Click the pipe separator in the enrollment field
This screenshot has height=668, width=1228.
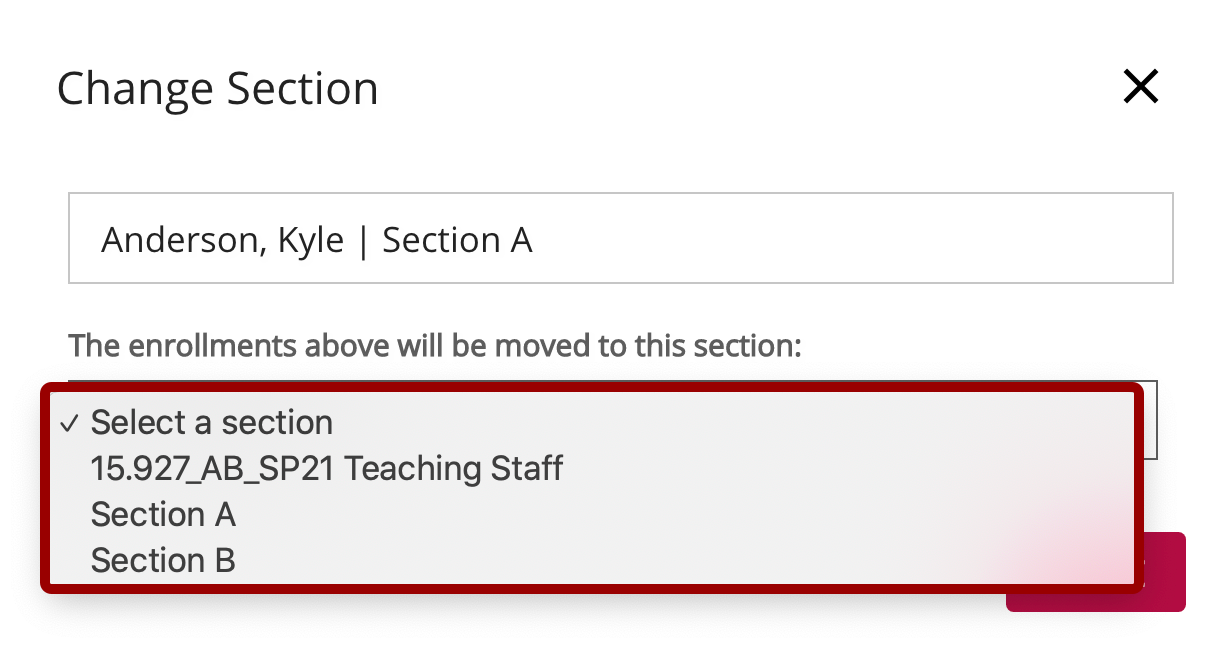(x=363, y=241)
